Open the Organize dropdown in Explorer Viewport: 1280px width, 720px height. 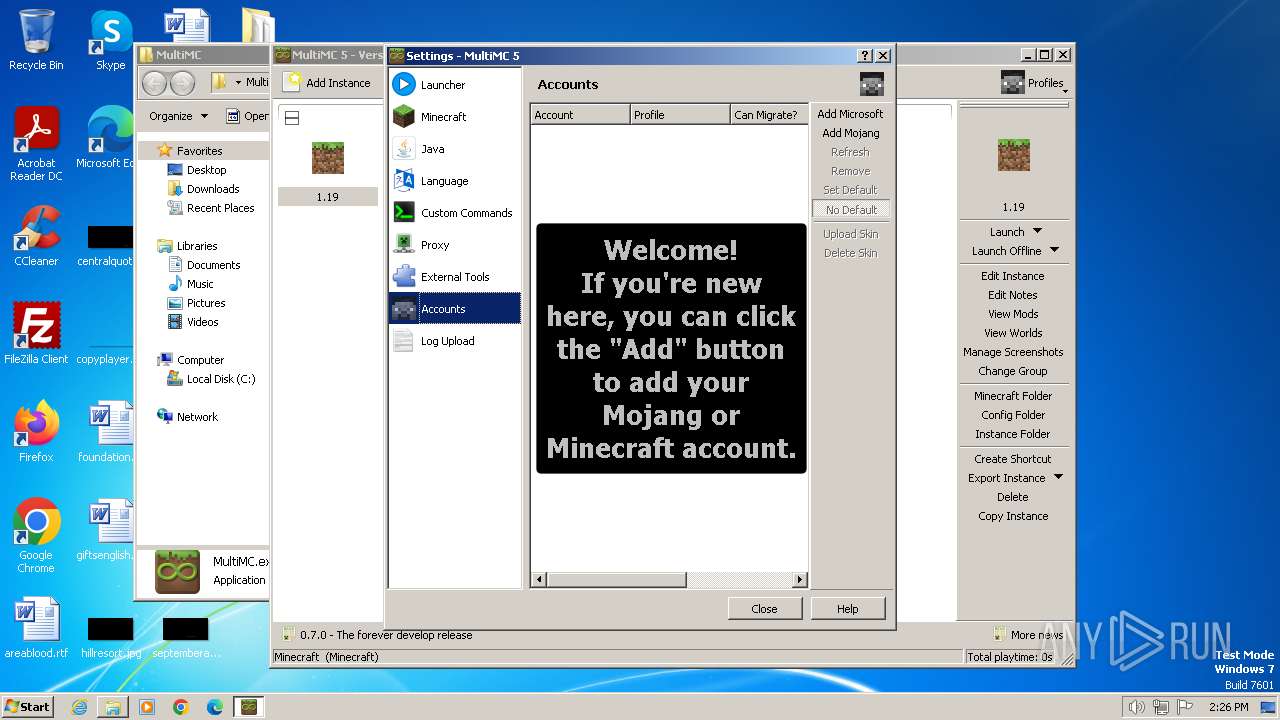(x=178, y=116)
